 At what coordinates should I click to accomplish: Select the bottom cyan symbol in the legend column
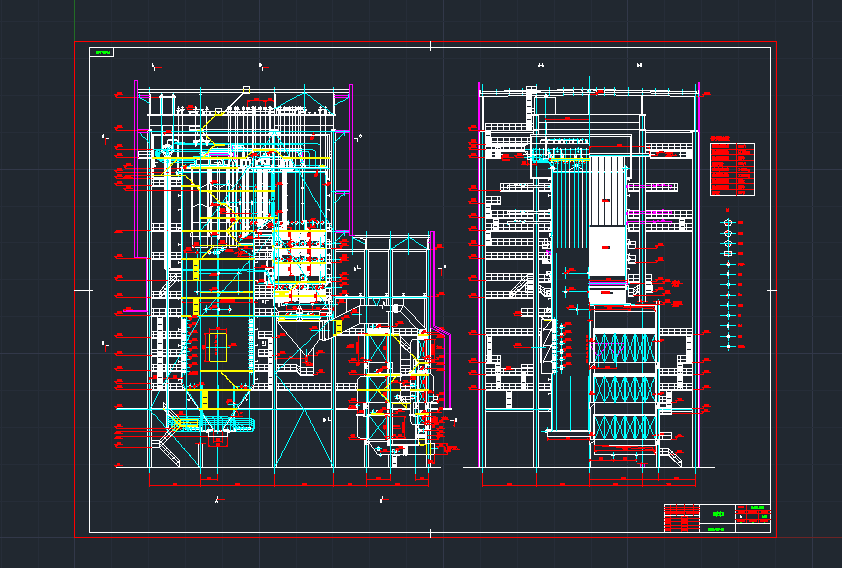728,345
